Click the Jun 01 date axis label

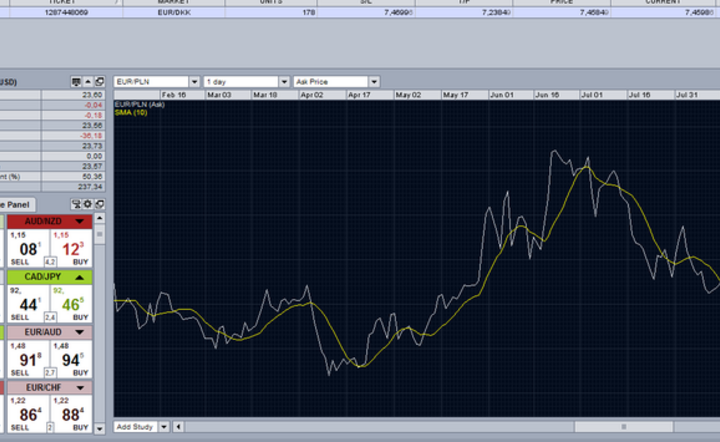501,95
